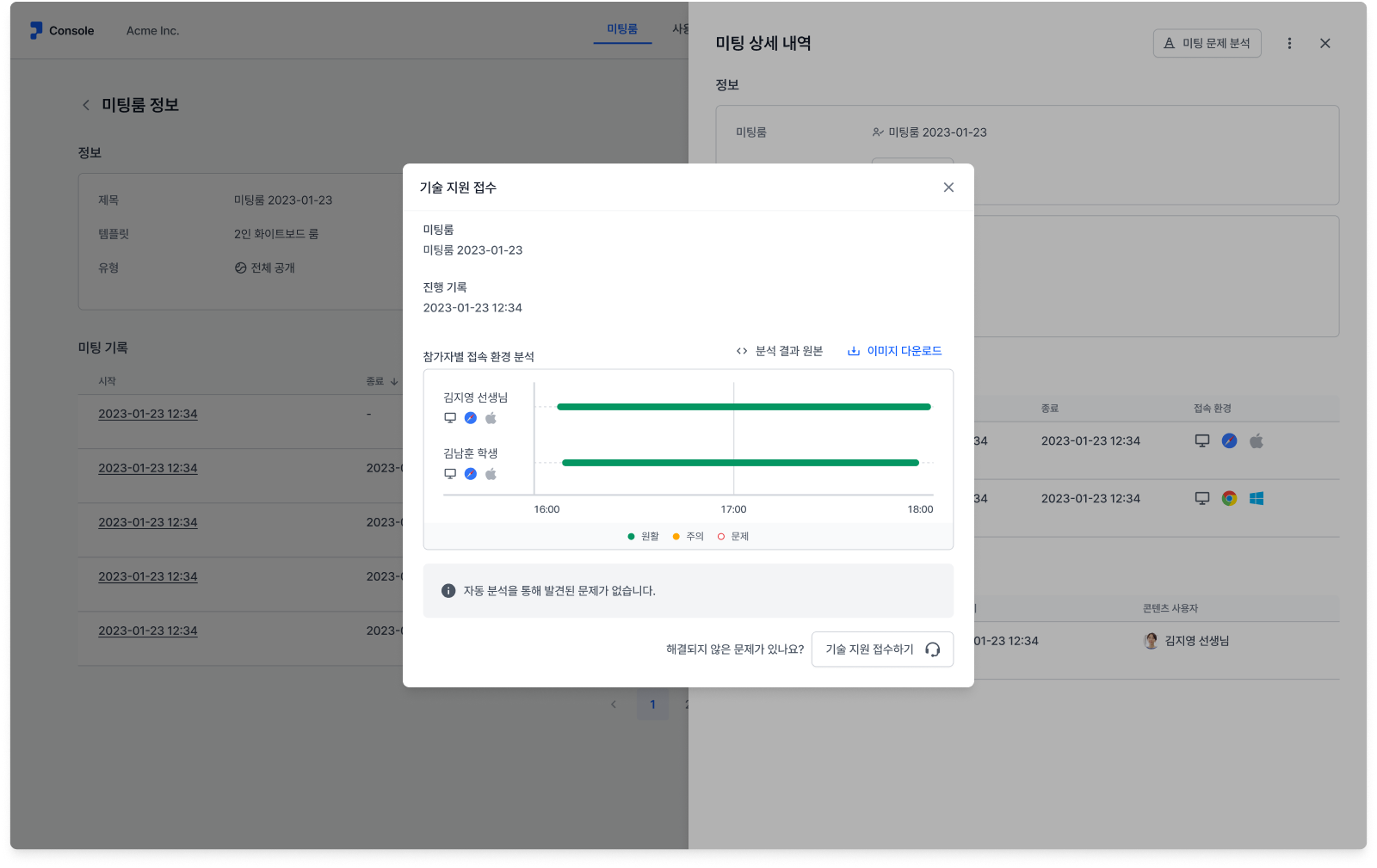Viewport: 1377px width, 868px height.
Task: Open 이미지 다운로드 link
Action: [x=895, y=351]
